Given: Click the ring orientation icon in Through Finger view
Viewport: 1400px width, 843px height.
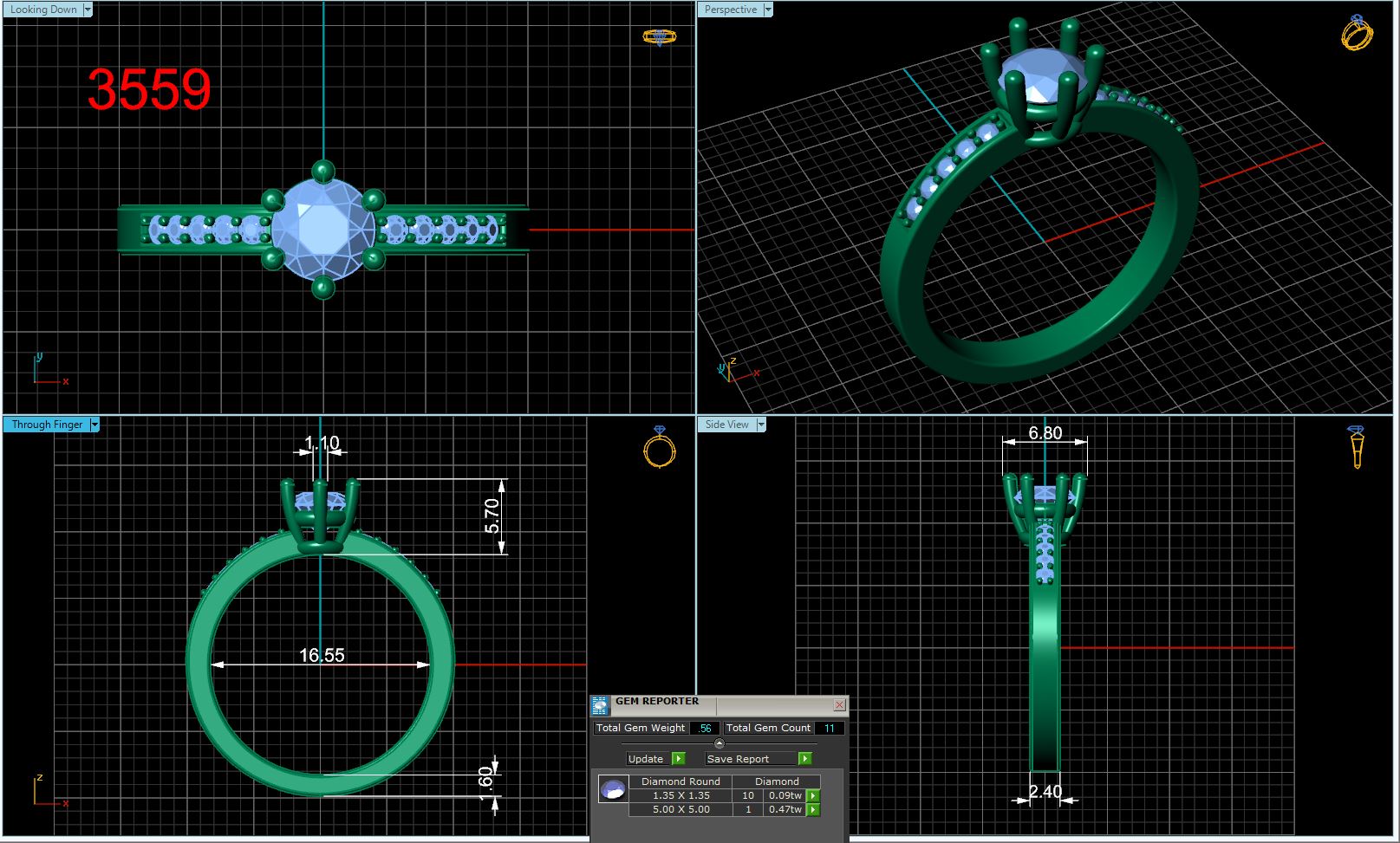Looking at the screenshot, I should 660,447.
